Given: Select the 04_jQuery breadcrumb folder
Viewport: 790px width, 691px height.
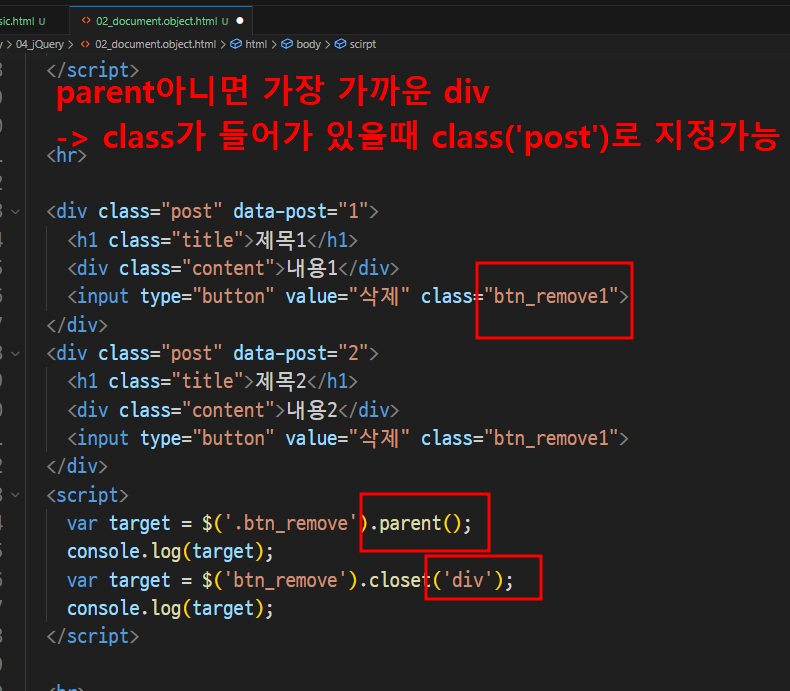Looking at the screenshot, I should (x=40, y=44).
